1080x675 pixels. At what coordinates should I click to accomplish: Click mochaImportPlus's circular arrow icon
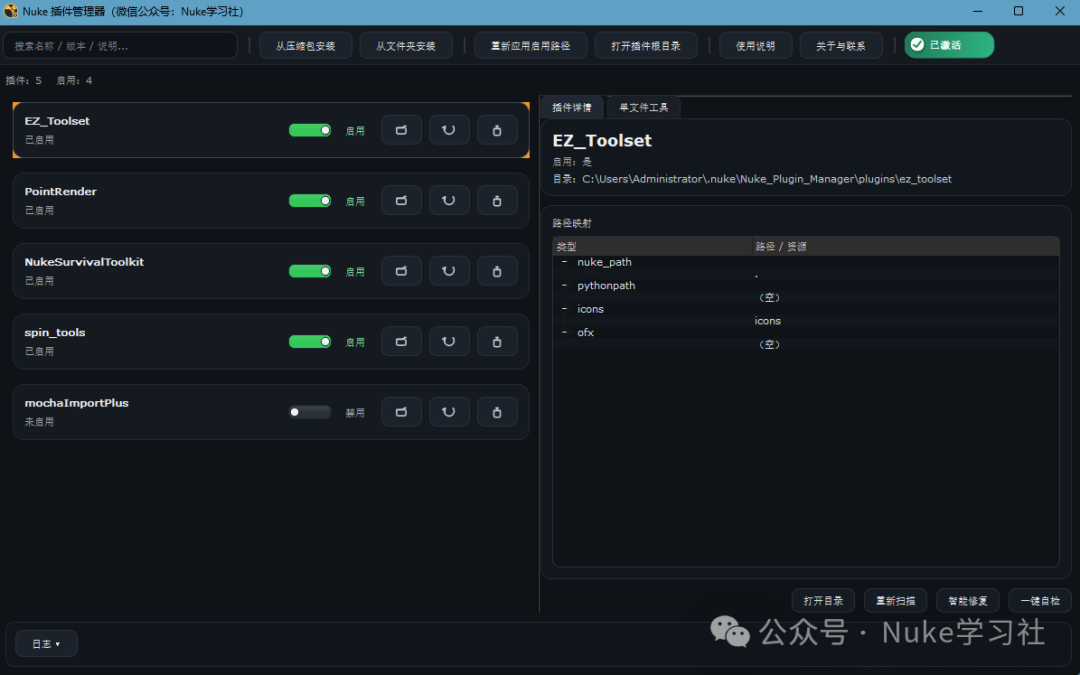[x=449, y=412]
